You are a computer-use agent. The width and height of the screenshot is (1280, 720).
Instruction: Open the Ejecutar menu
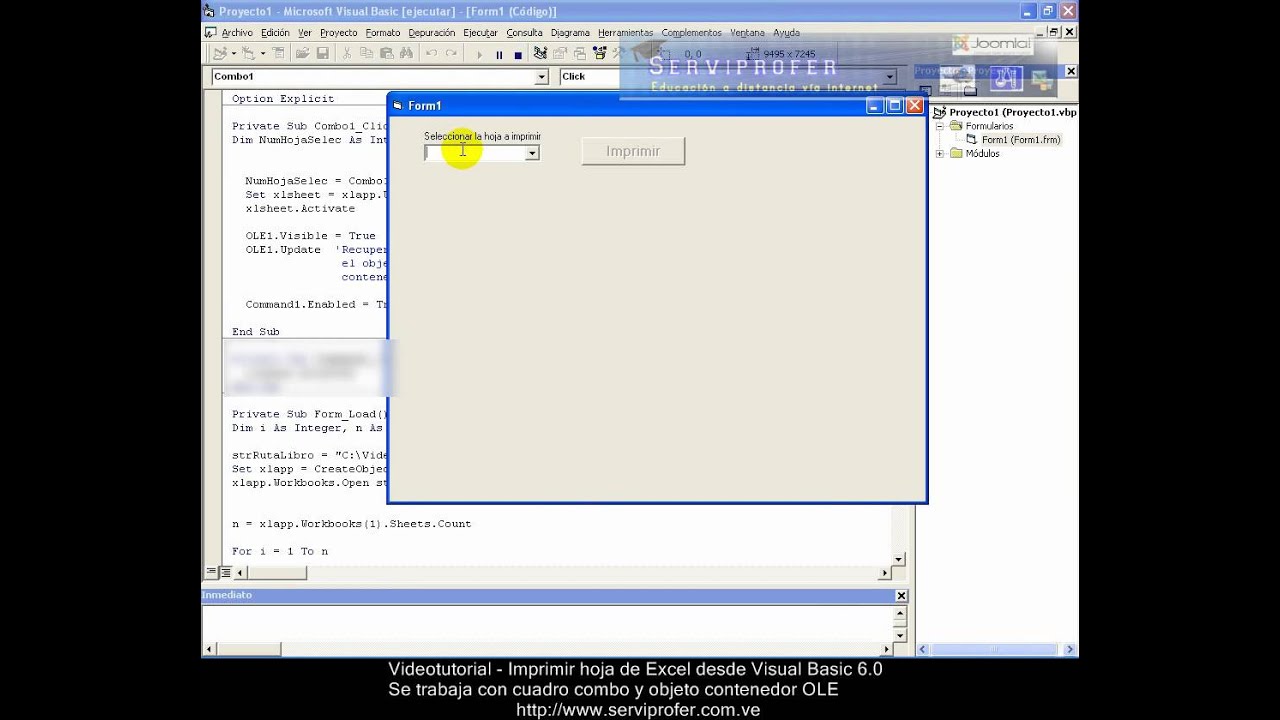click(480, 33)
